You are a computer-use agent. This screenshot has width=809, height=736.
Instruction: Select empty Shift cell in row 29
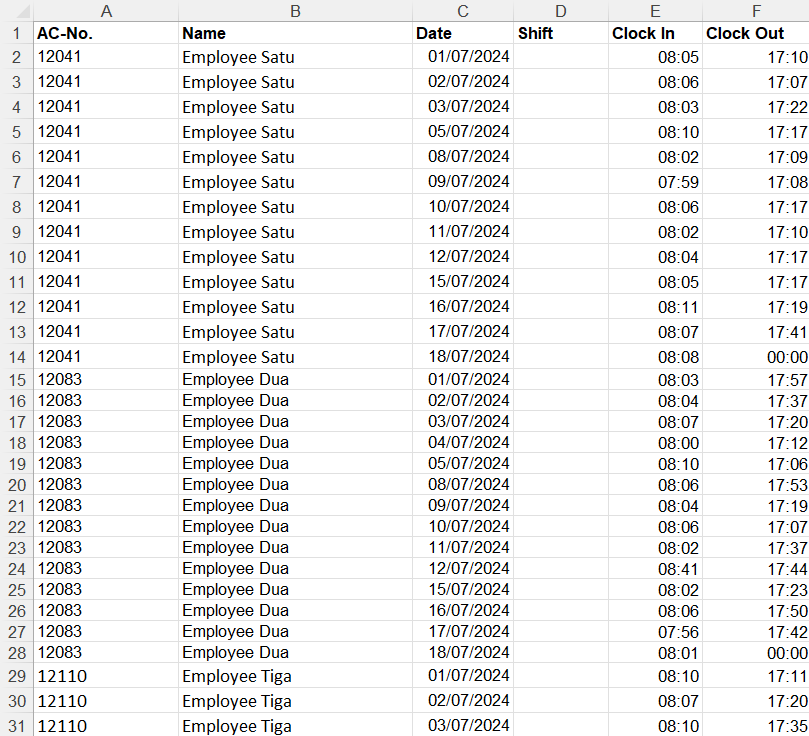[561, 676]
